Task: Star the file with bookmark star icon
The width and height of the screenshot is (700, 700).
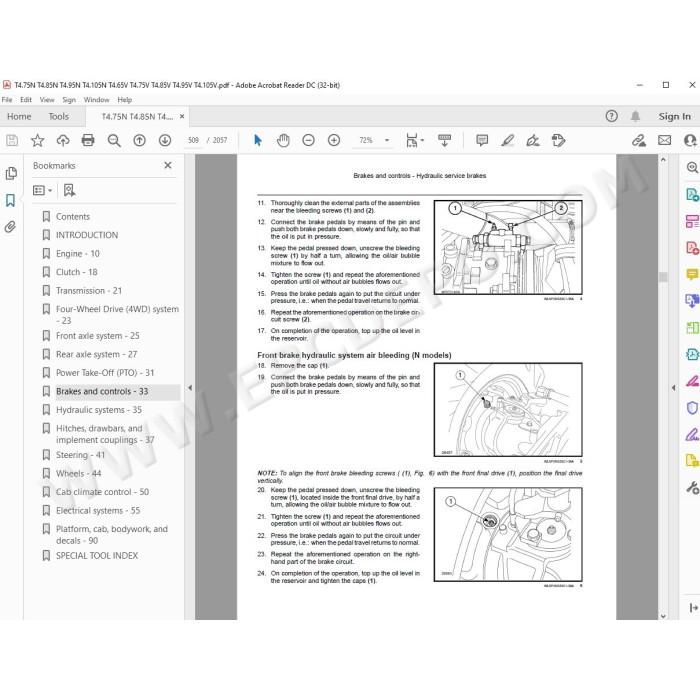Action: pyautogui.click(x=38, y=141)
